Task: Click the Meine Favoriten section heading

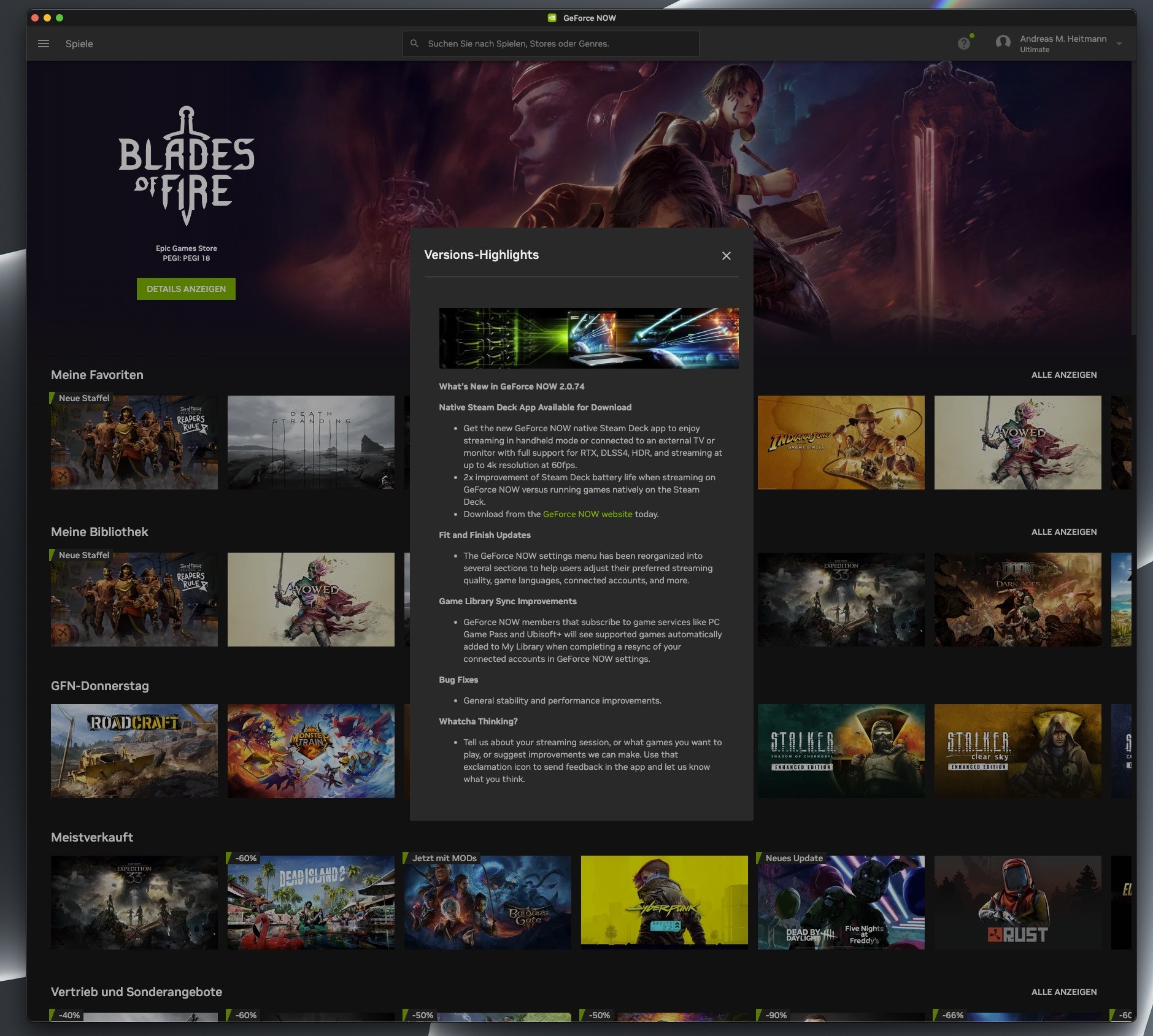Action: point(97,375)
